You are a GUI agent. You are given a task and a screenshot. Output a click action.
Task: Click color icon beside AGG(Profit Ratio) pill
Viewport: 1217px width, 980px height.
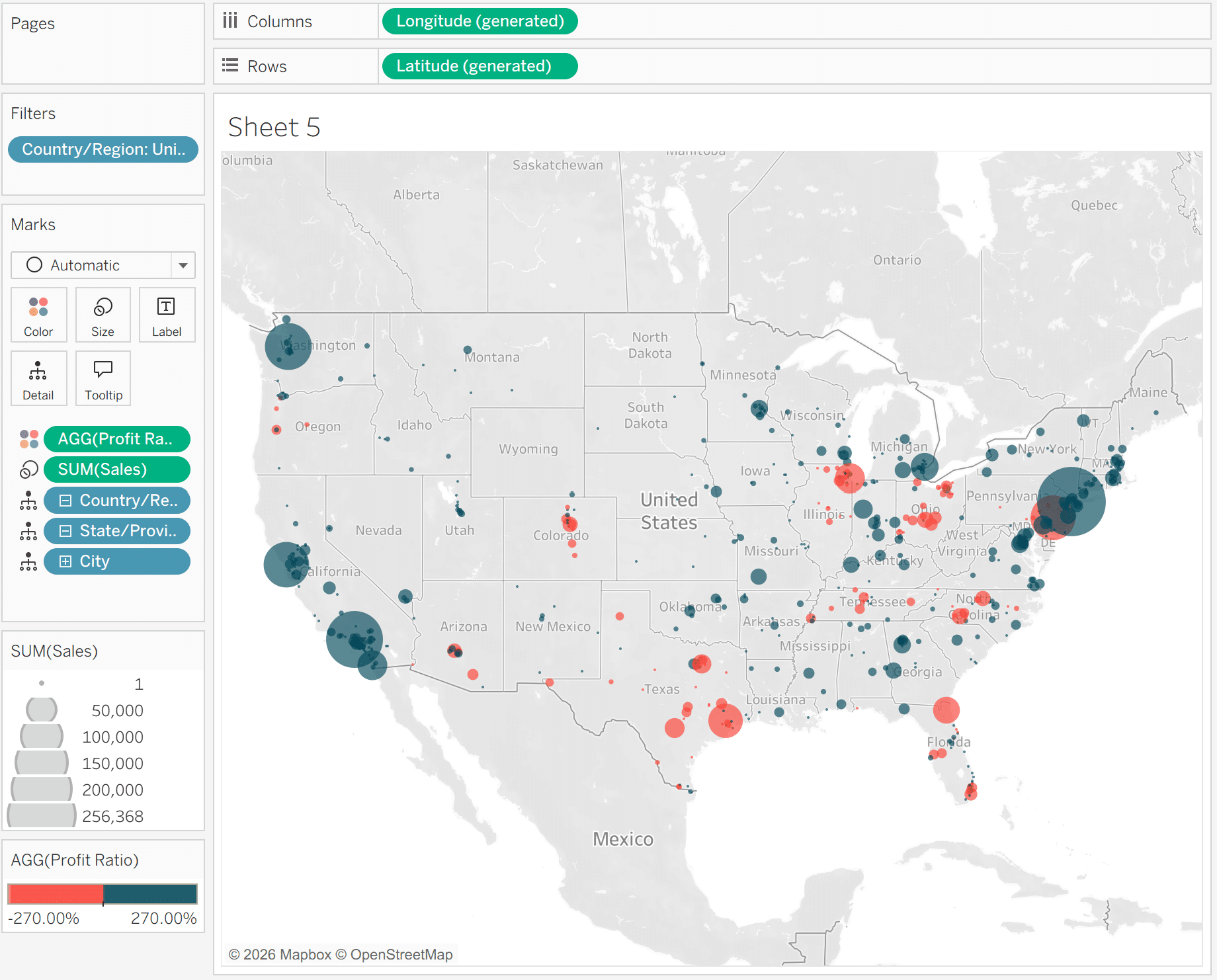(29, 439)
